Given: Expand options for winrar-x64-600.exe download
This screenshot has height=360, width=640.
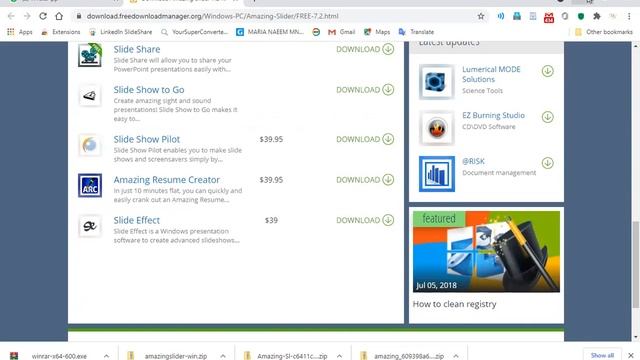Looking at the screenshot, I should (106, 356).
